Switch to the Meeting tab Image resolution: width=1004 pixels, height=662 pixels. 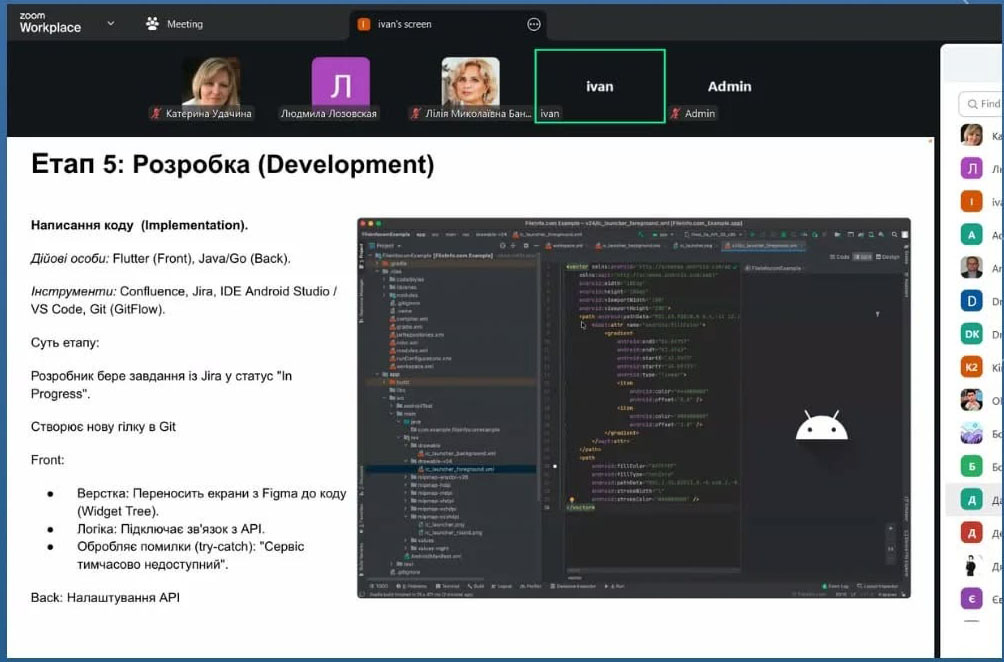(x=174, y=24)
